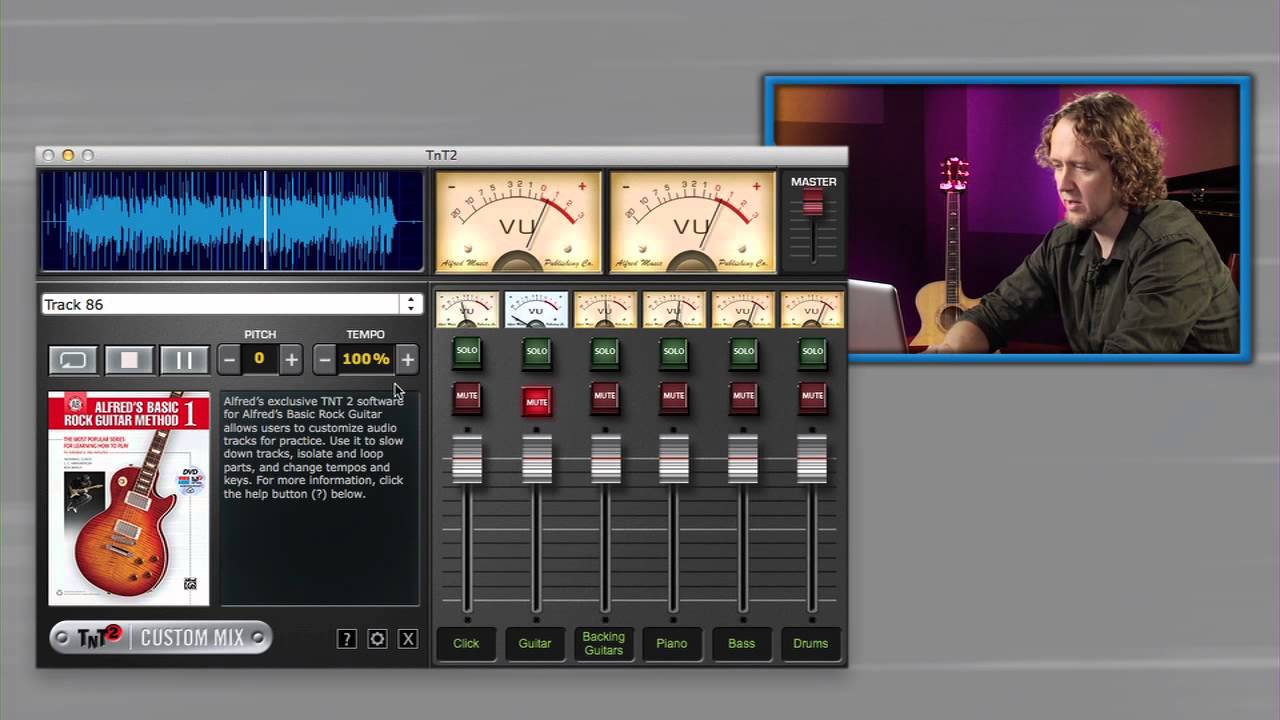Select the Backing Guitars label button
The height and width of the screenshot is (720, 1280).
point(604,643)
